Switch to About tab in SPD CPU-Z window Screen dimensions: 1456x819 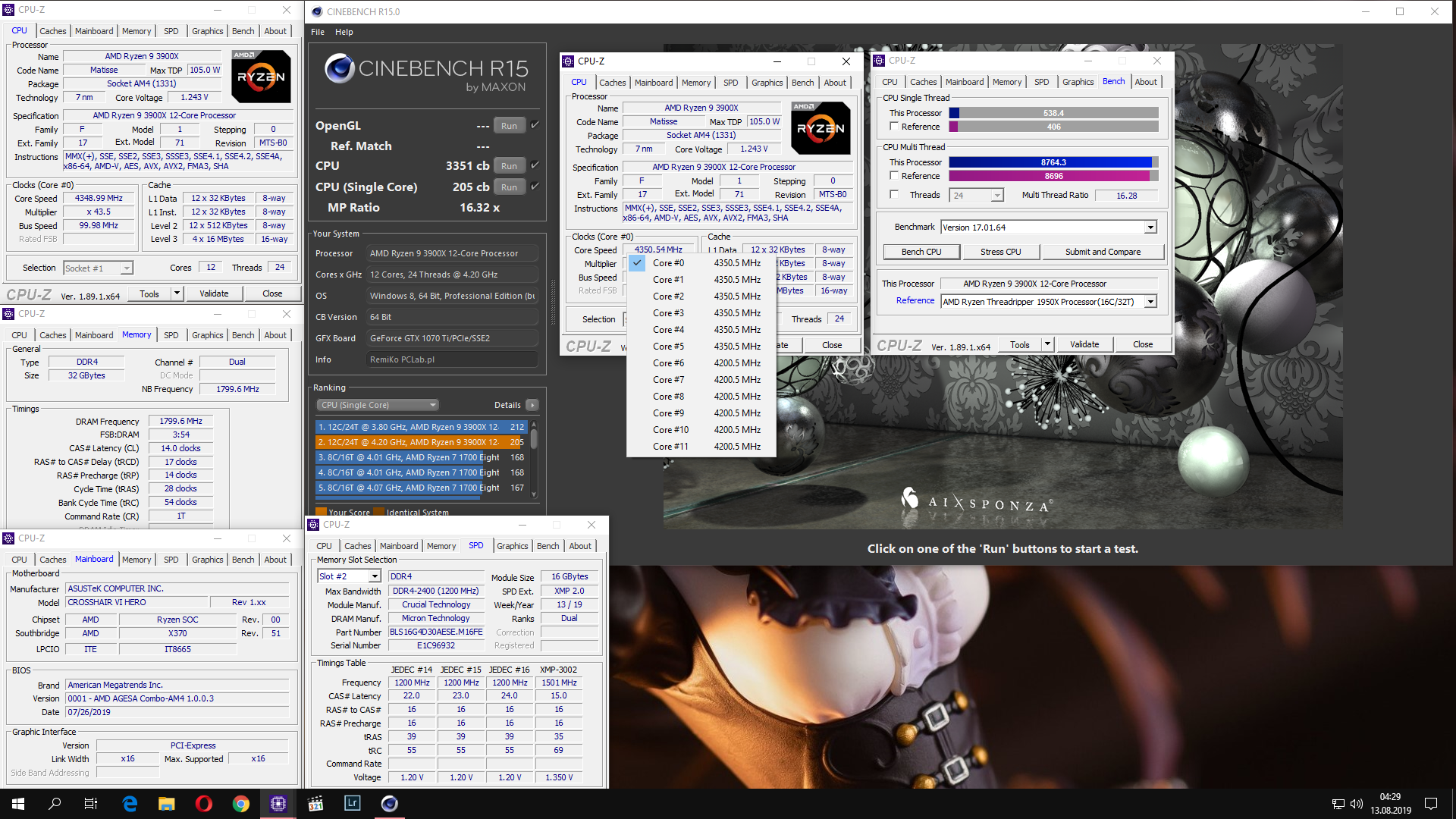[x=580, y=546]
